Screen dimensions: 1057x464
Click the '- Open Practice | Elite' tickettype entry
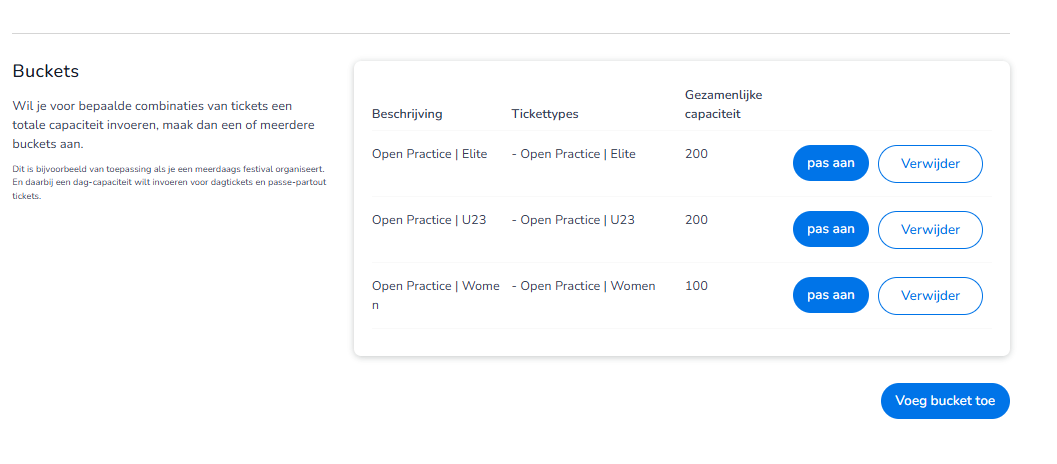click(x=573, y=154)
